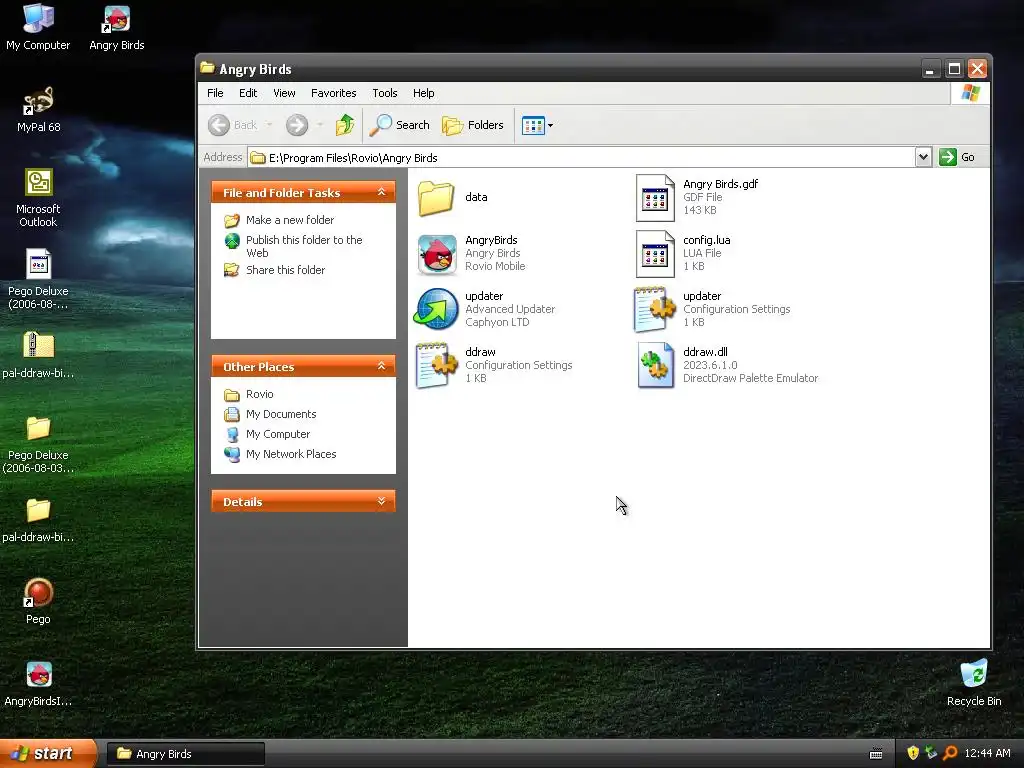Click the 12:44 AM clock
The height and width of the screenshot is (768, 1024).
987,754
